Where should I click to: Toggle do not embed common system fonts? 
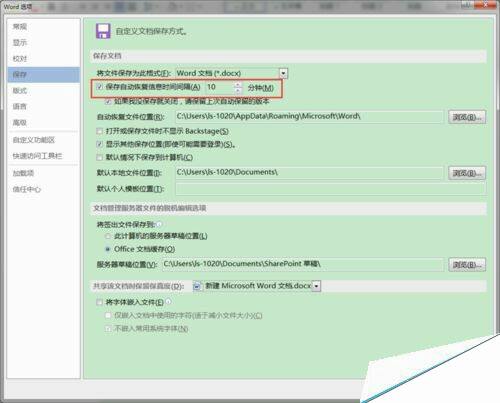point(108,329)
